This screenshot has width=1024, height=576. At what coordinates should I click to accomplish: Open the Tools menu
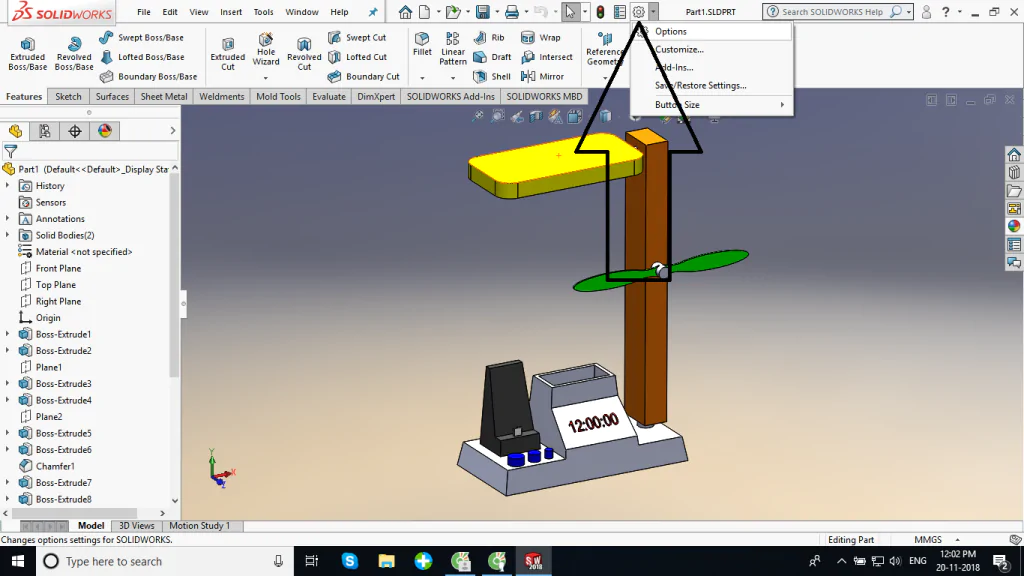tap(263, 12)
